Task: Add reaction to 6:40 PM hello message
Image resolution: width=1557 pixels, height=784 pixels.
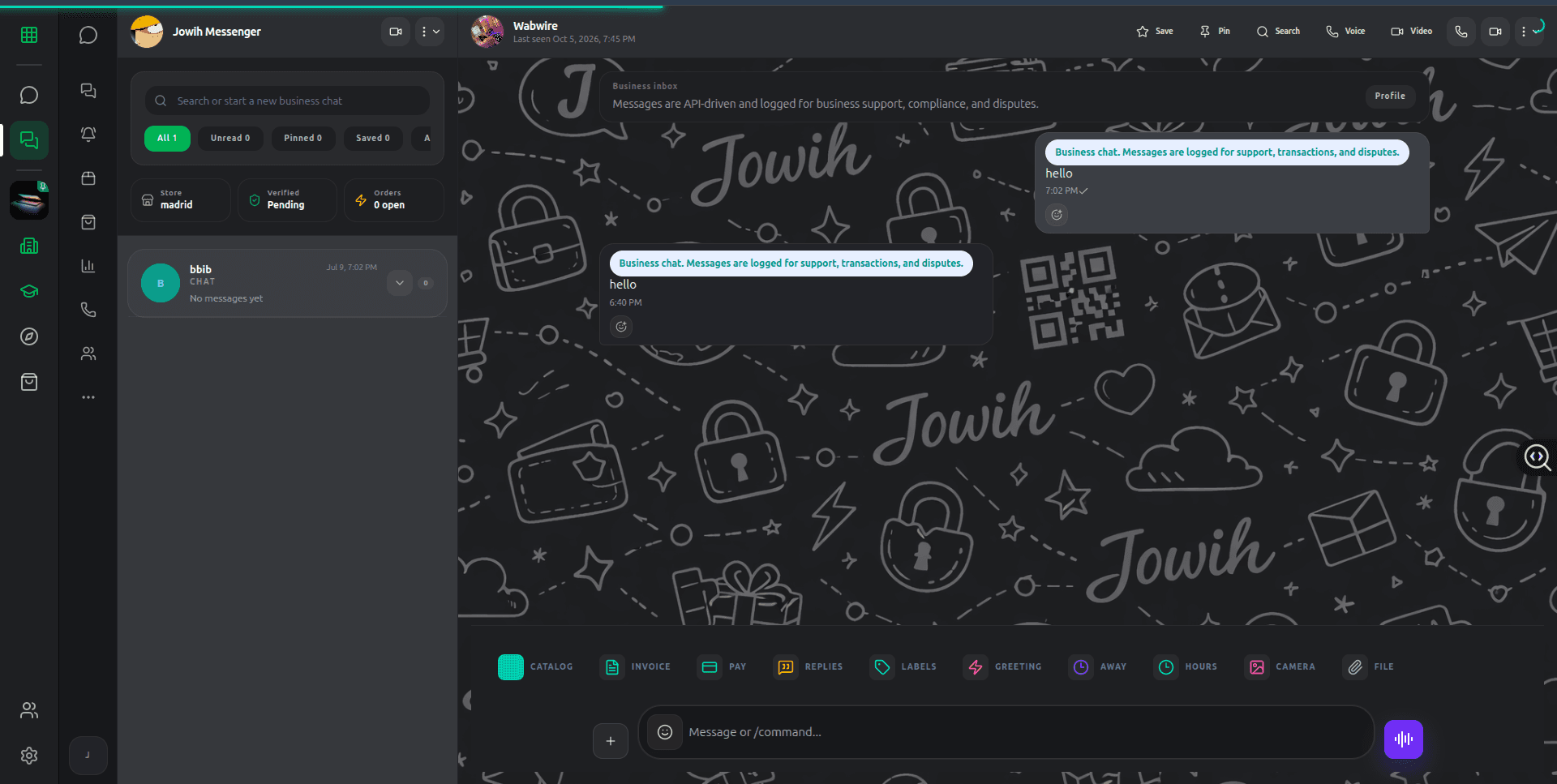Action: (x=621, y=327)
